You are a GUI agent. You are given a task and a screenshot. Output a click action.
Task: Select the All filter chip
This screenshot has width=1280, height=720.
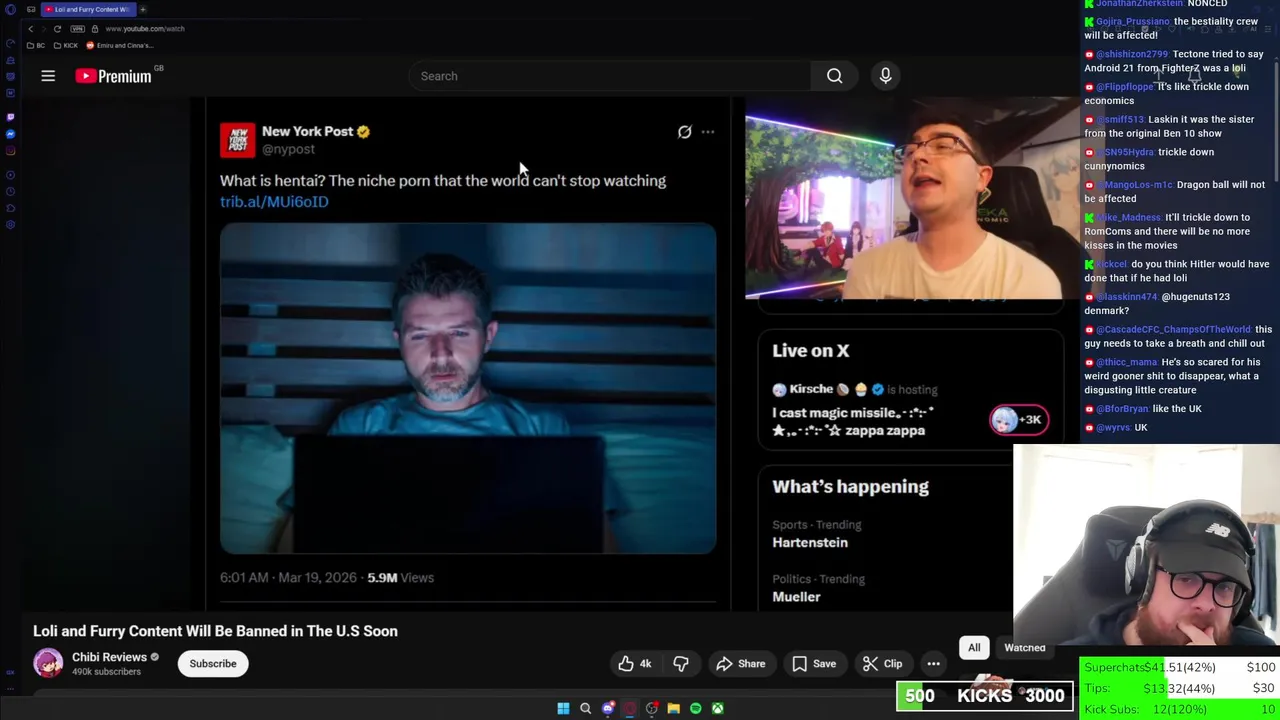[974, 648]
